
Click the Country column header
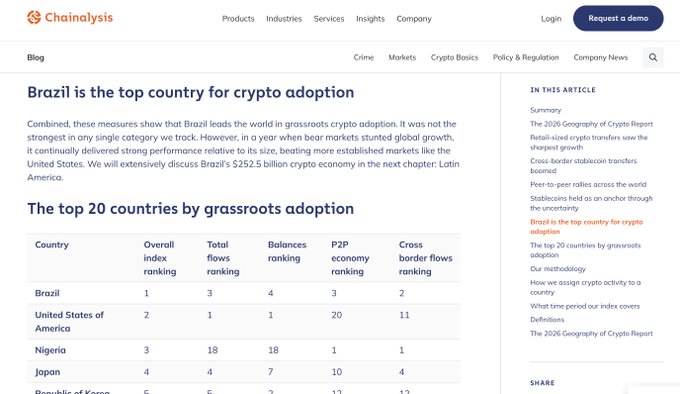coord(52,244)
